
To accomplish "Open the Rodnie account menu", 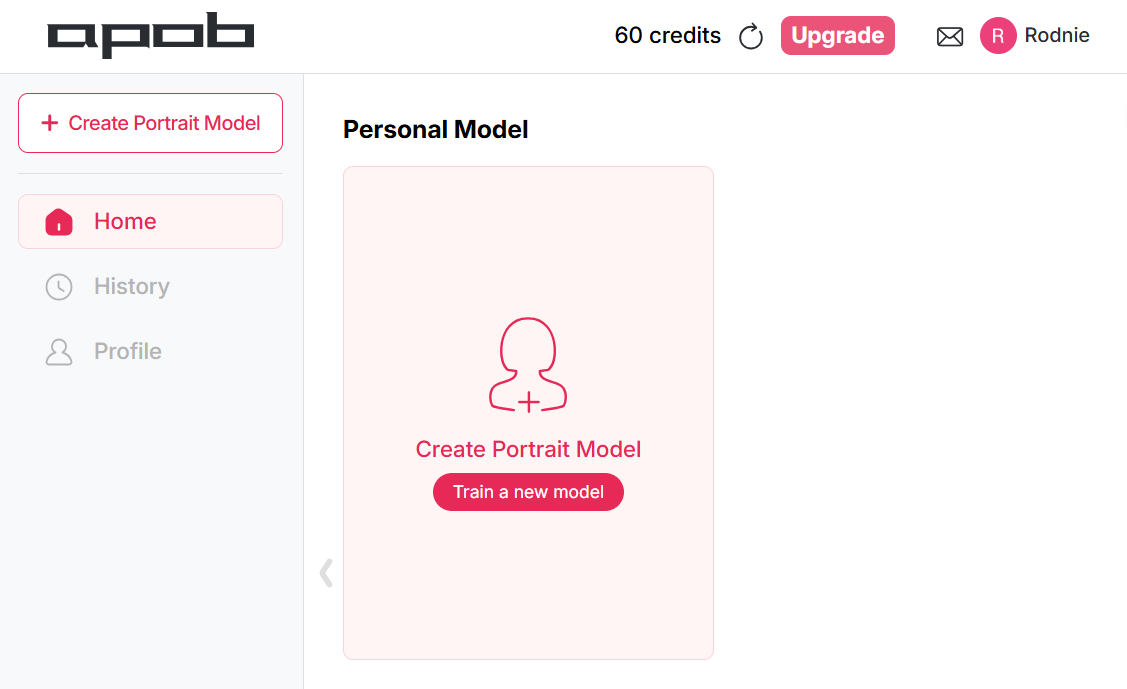I will (1056, 36).
